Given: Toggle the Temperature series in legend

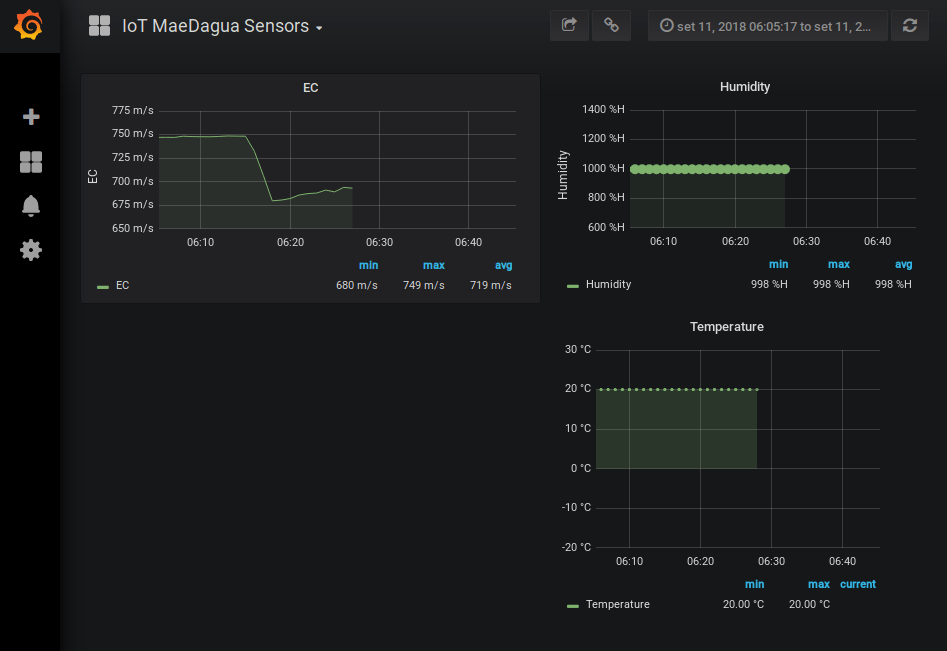Looking at the screenshot, I should click(617, 604).
